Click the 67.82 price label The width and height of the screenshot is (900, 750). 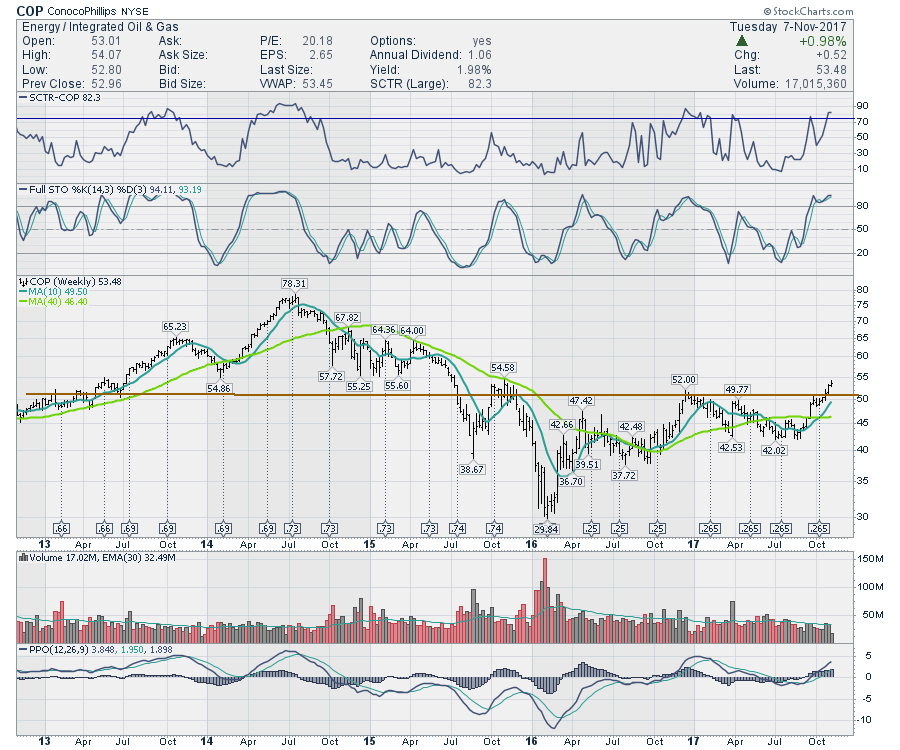point(347,317)
